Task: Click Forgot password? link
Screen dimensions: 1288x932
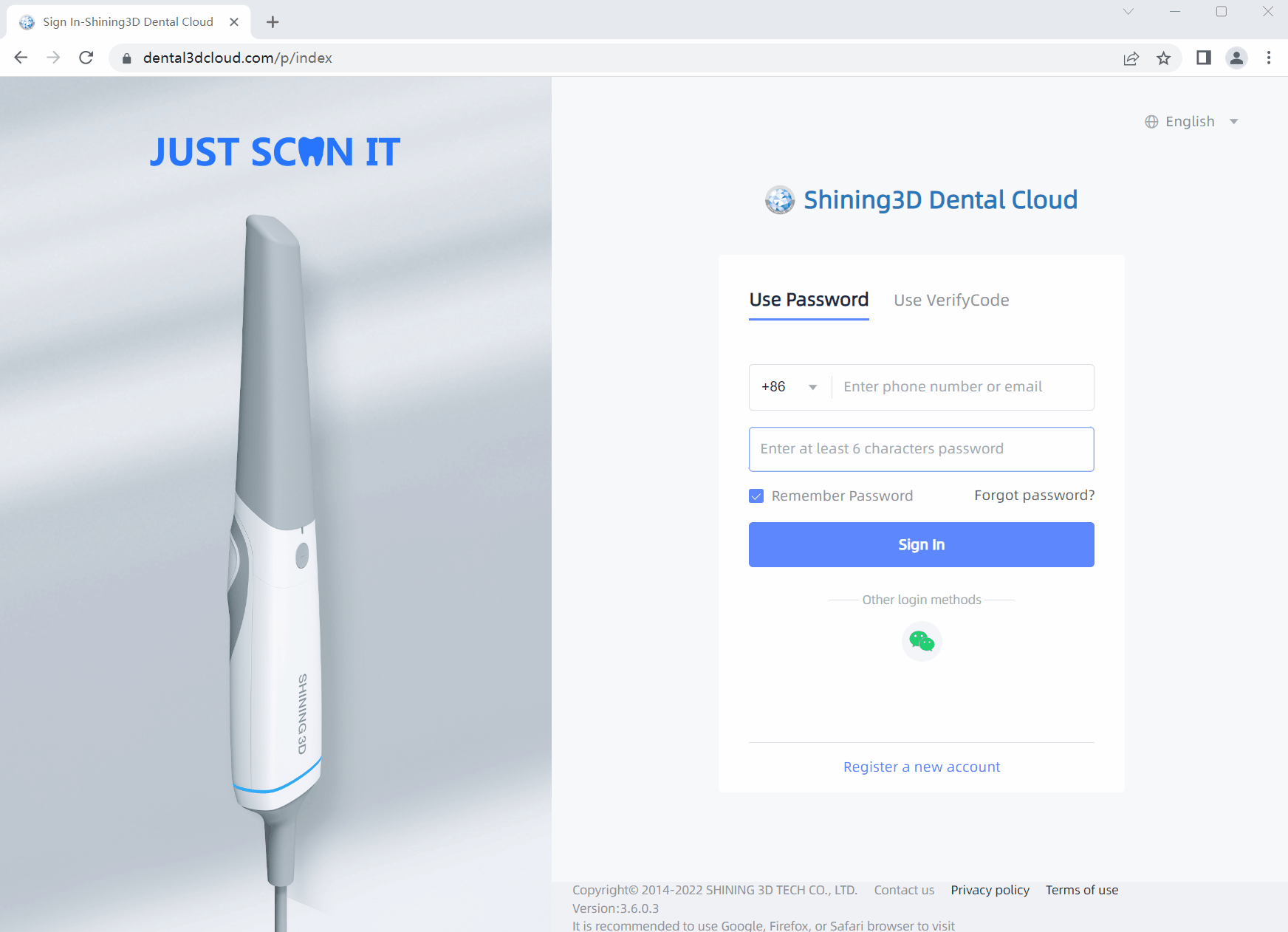Action: pos(1034,496)
